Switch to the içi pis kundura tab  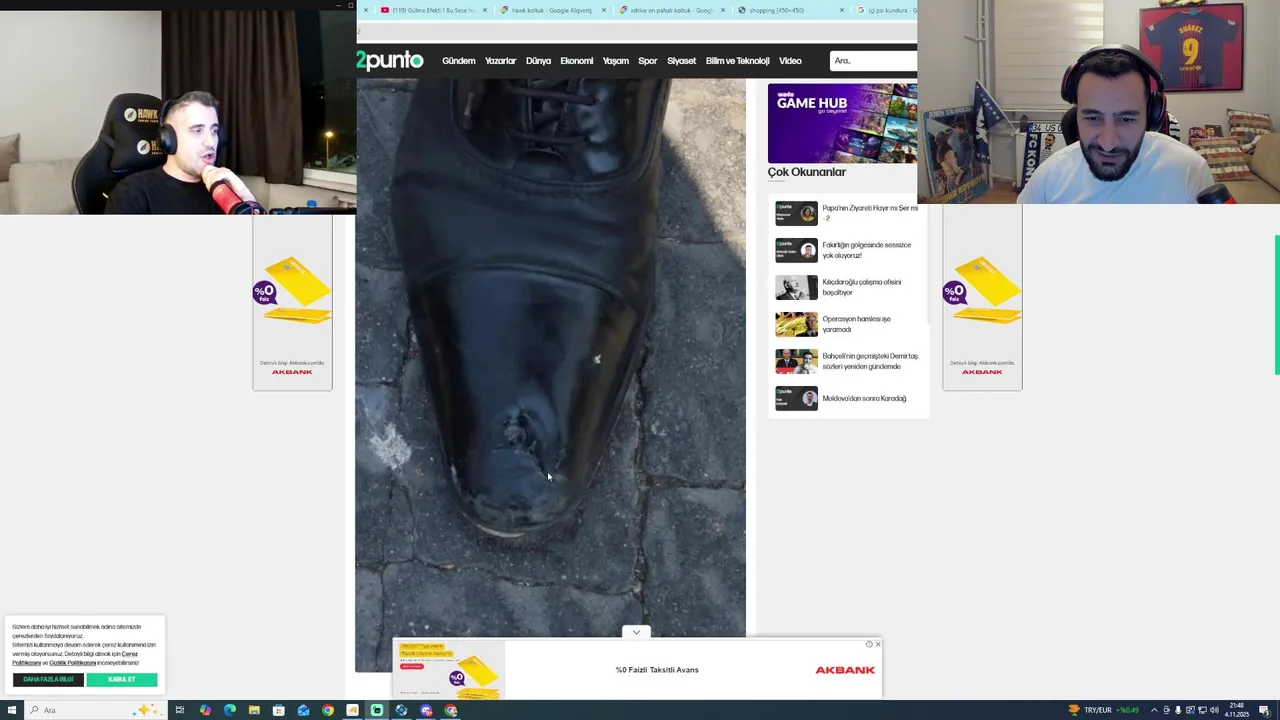pos(886,10)
